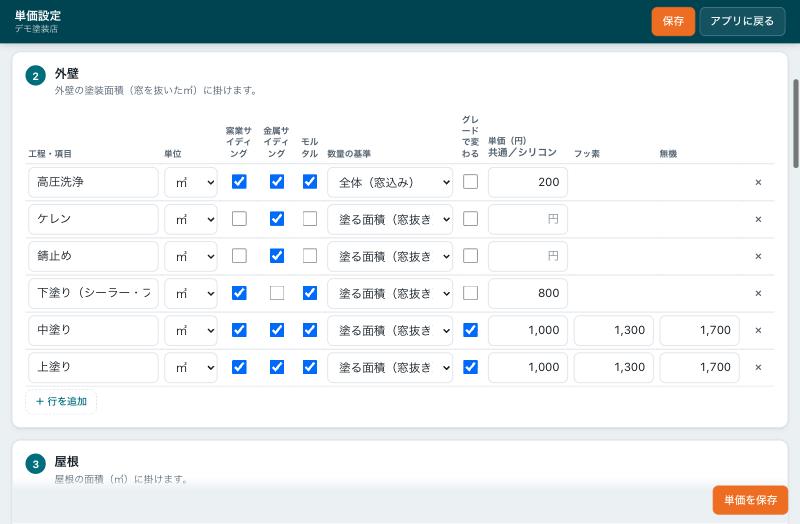The height and width of the screenshot is (524, 800).
Task: Click the フッ素 column header
Action: [x=587, y=154]
